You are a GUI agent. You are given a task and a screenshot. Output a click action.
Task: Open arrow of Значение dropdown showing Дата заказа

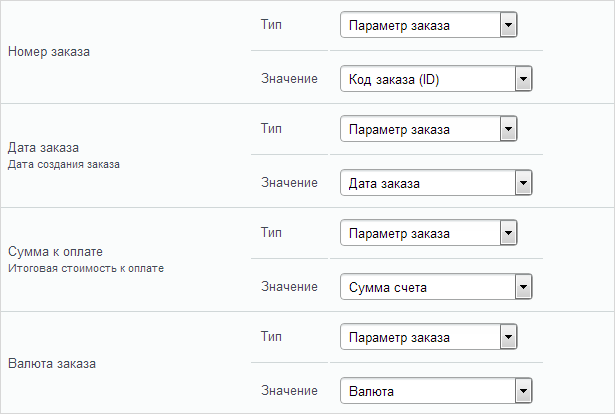[x=523, y=183]
